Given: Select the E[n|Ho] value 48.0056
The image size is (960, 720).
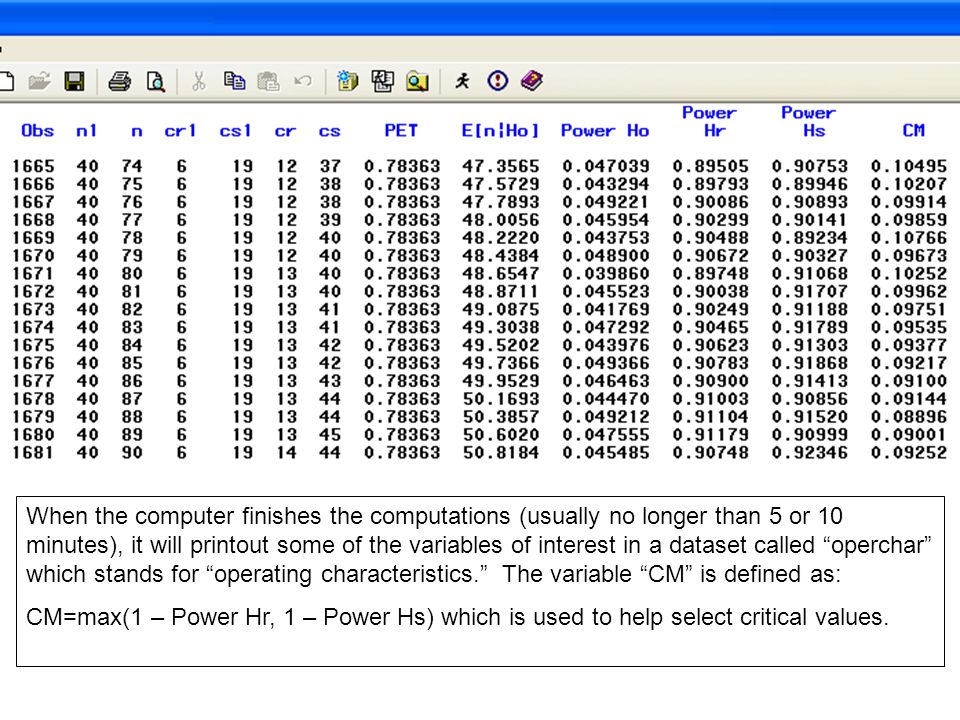Looking at the screenshot, I should pyautogui.click(x=501, y=220).
